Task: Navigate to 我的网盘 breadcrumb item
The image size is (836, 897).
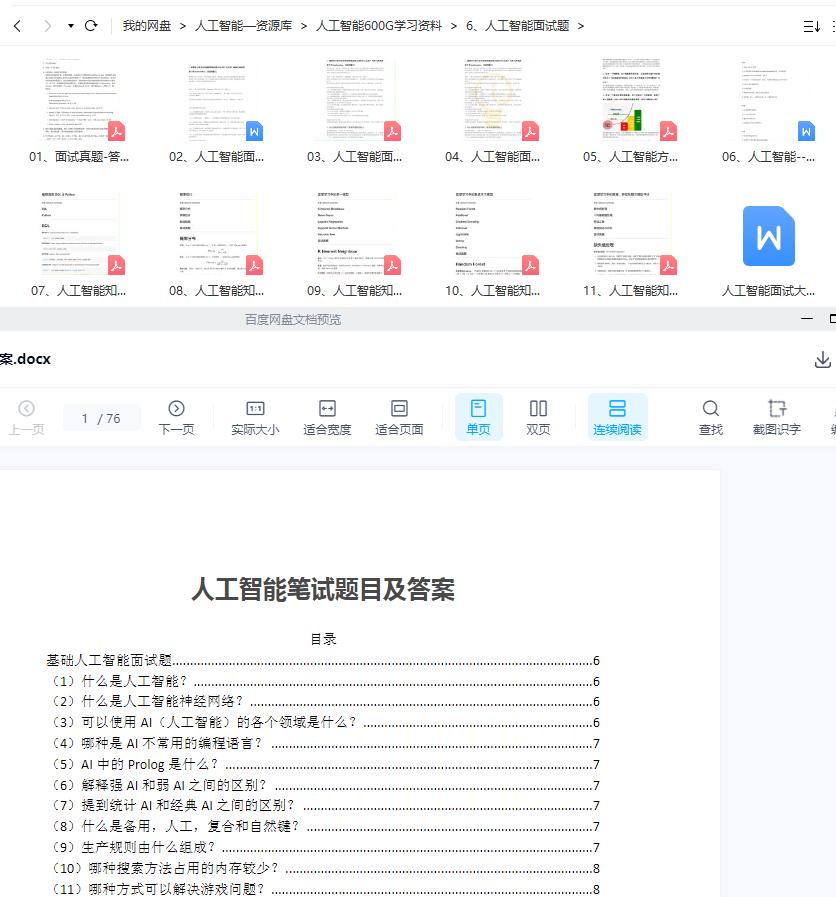Action: (148, 24)
